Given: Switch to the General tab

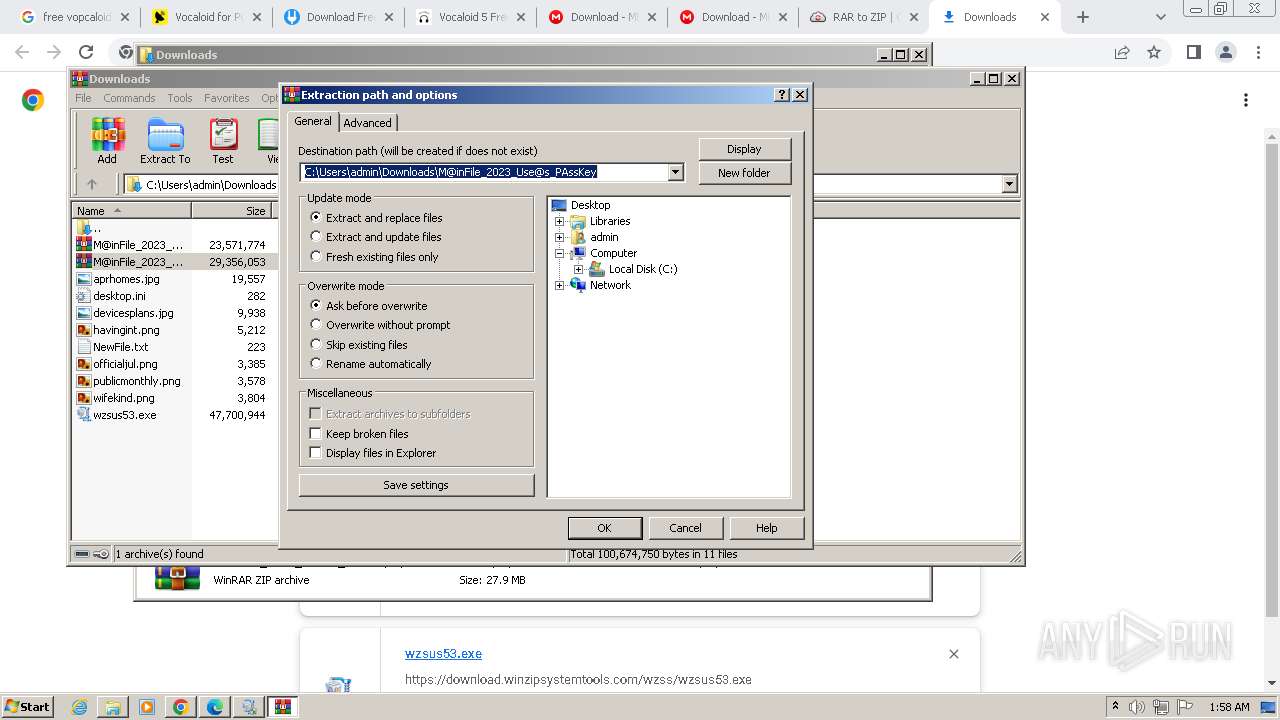Looking at the screenshot, I should [313, 121].
